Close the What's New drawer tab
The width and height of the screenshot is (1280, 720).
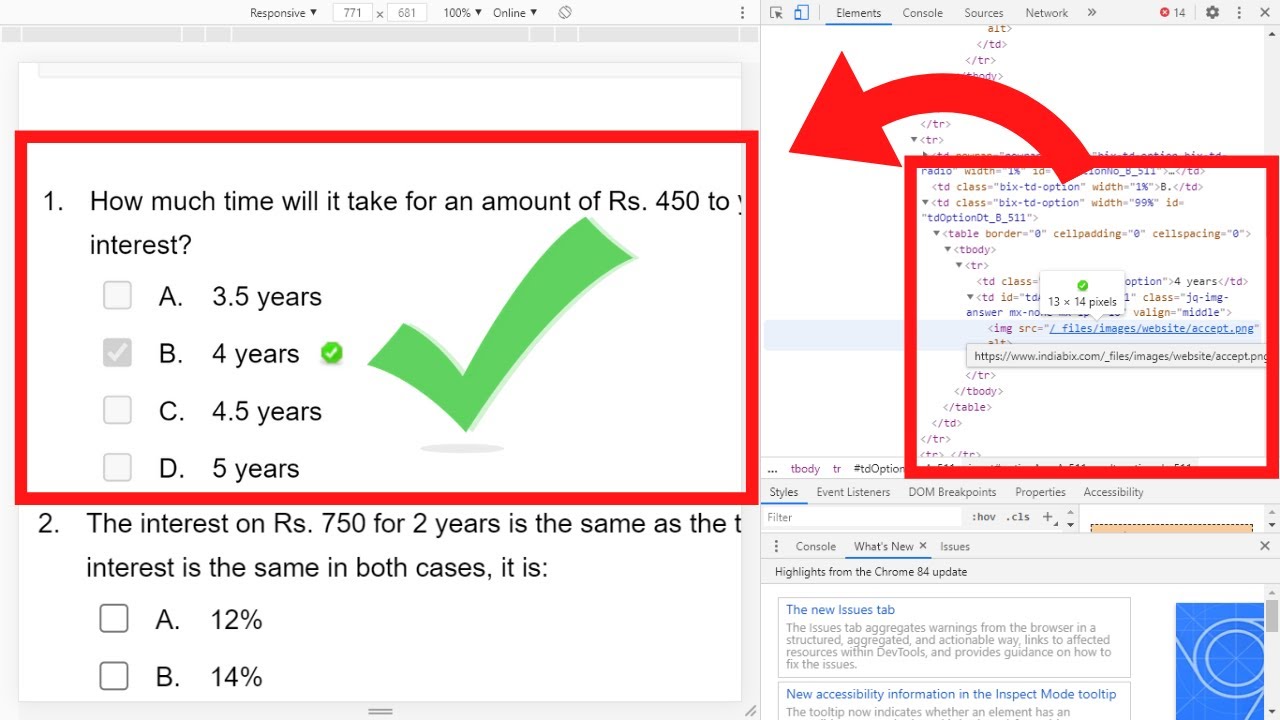[x=923, y=546]
